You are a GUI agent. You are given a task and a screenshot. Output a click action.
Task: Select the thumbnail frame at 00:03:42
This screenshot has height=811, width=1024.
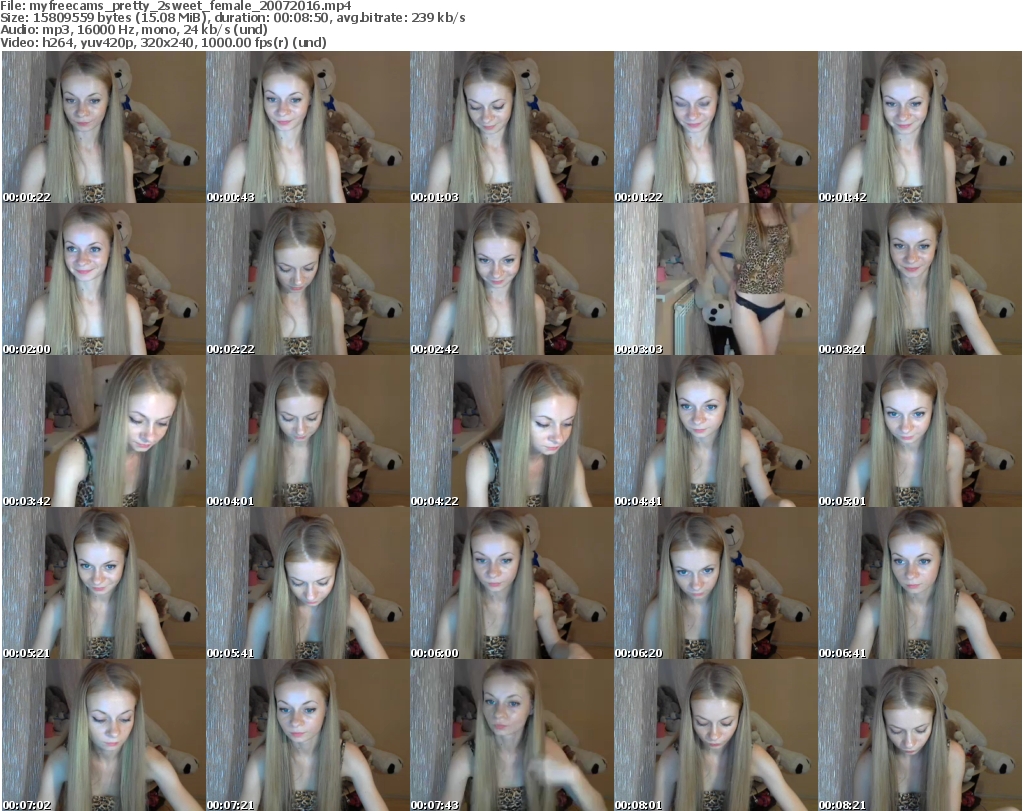(104, 431)
